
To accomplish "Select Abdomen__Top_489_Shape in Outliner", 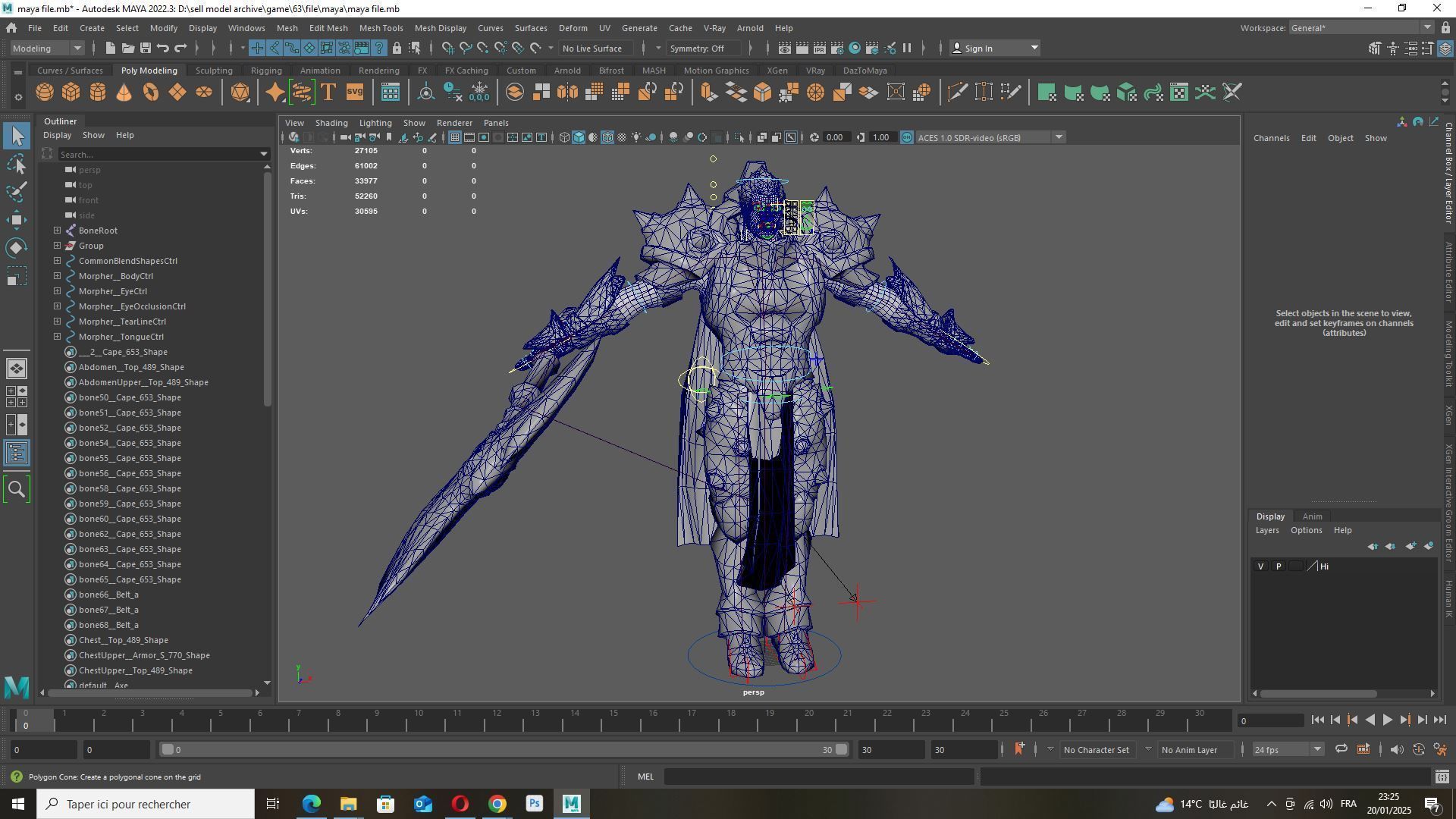I will coord(130,367).
